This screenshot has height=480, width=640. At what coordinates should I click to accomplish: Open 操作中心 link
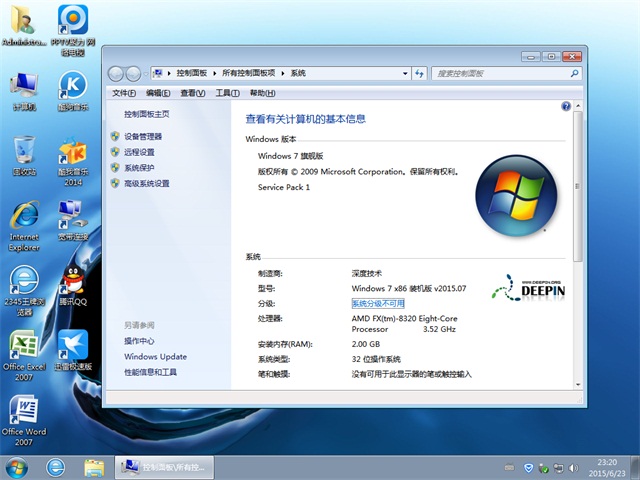pos(139,341)
